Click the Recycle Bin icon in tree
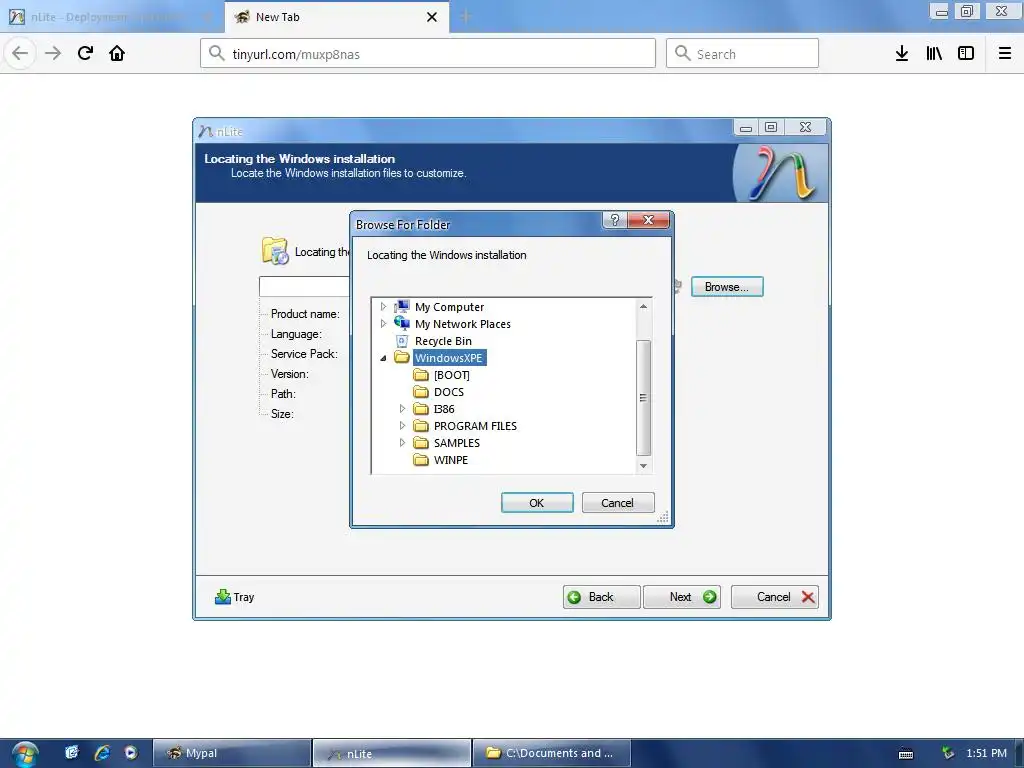Viewport: 1024px width, 768px height. 402,340
